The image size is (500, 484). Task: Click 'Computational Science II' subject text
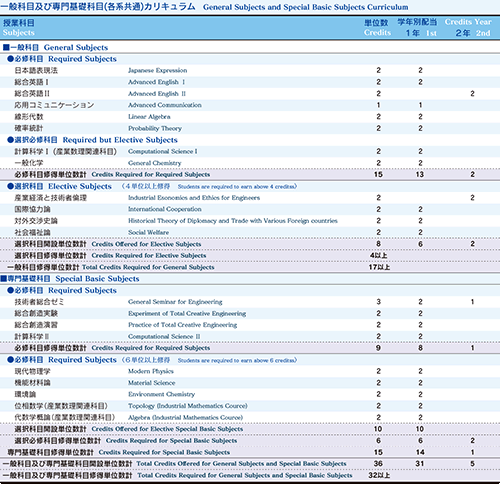point(164,336)
